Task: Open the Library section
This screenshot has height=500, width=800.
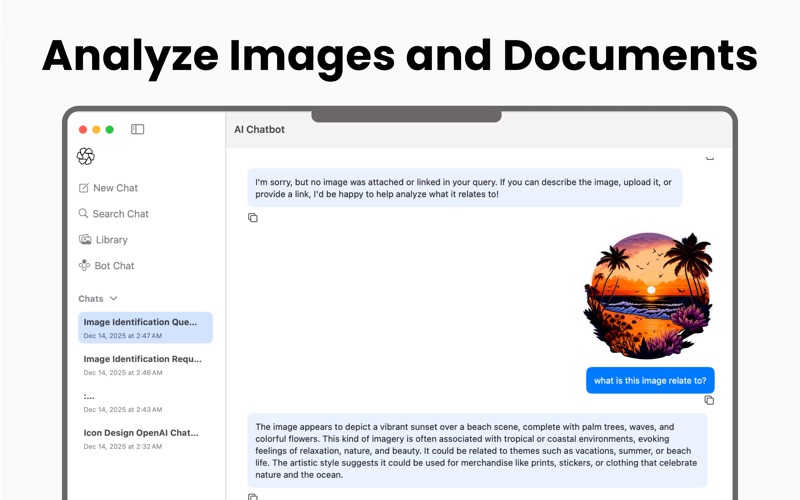Action: click(x=103, y=240)
